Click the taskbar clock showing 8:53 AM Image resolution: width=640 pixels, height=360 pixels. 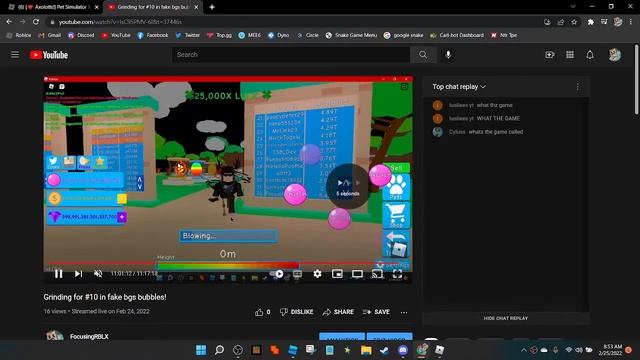(610, 350)
